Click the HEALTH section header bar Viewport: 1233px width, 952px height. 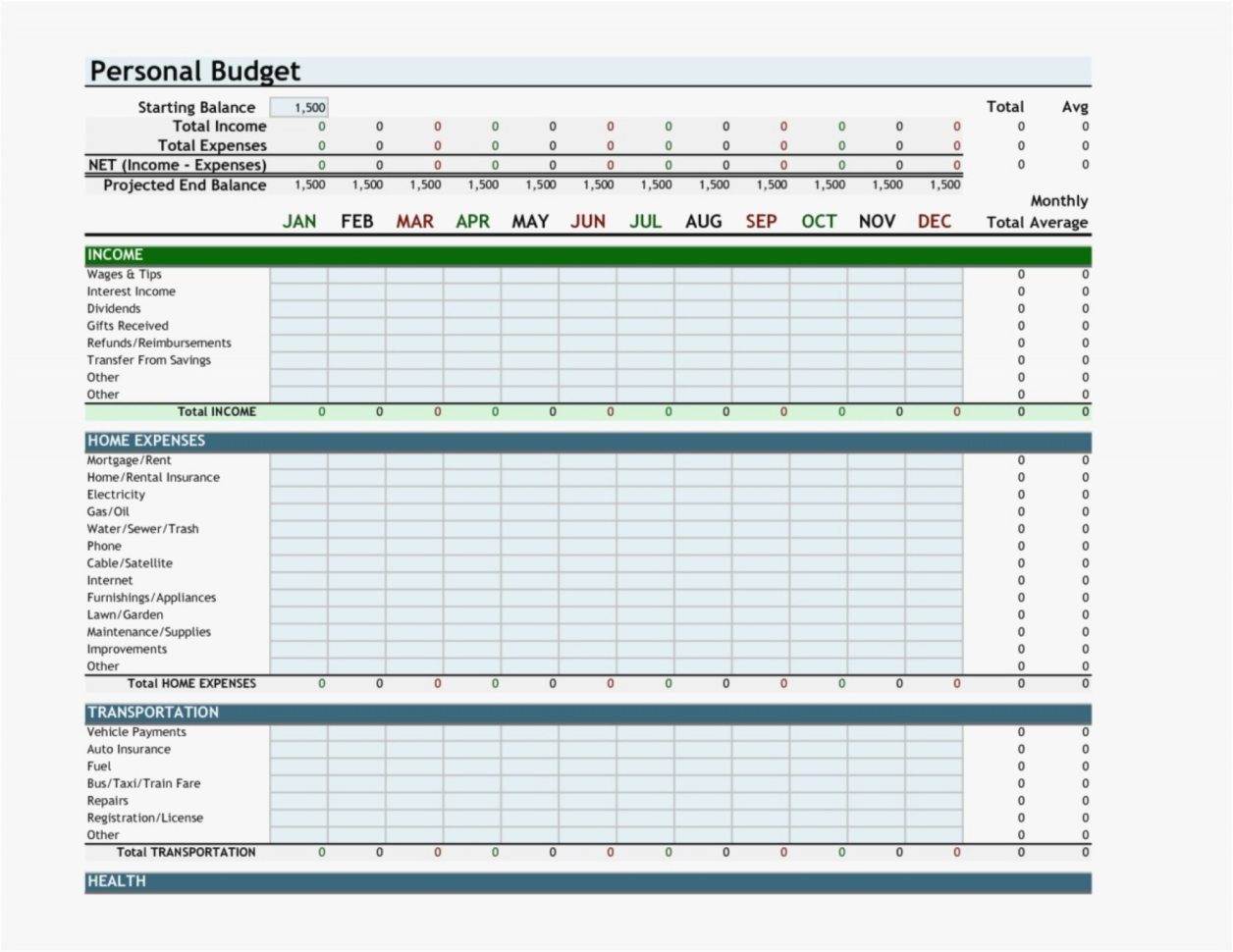coord(588,881)
